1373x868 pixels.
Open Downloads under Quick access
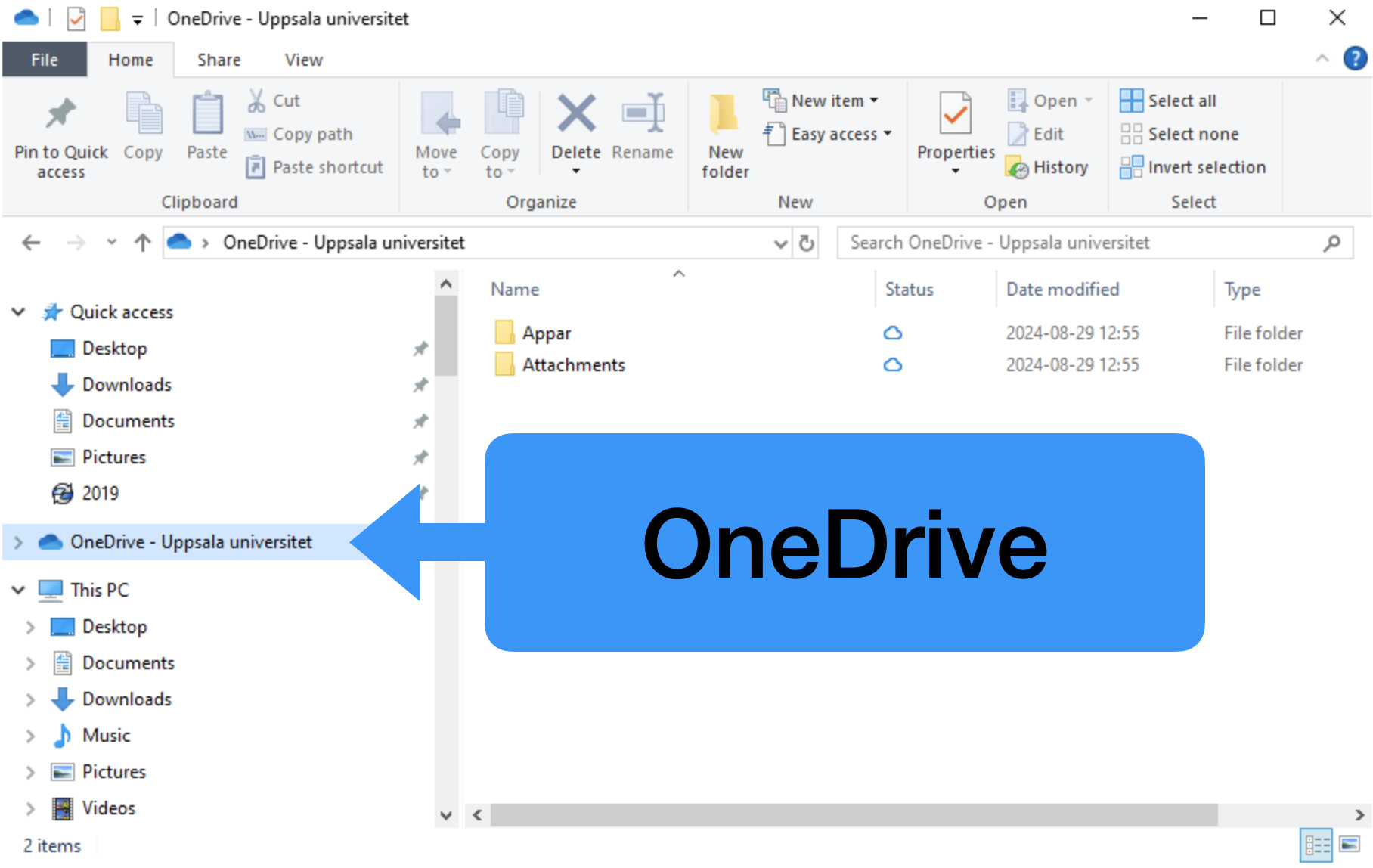click(127, 385)
